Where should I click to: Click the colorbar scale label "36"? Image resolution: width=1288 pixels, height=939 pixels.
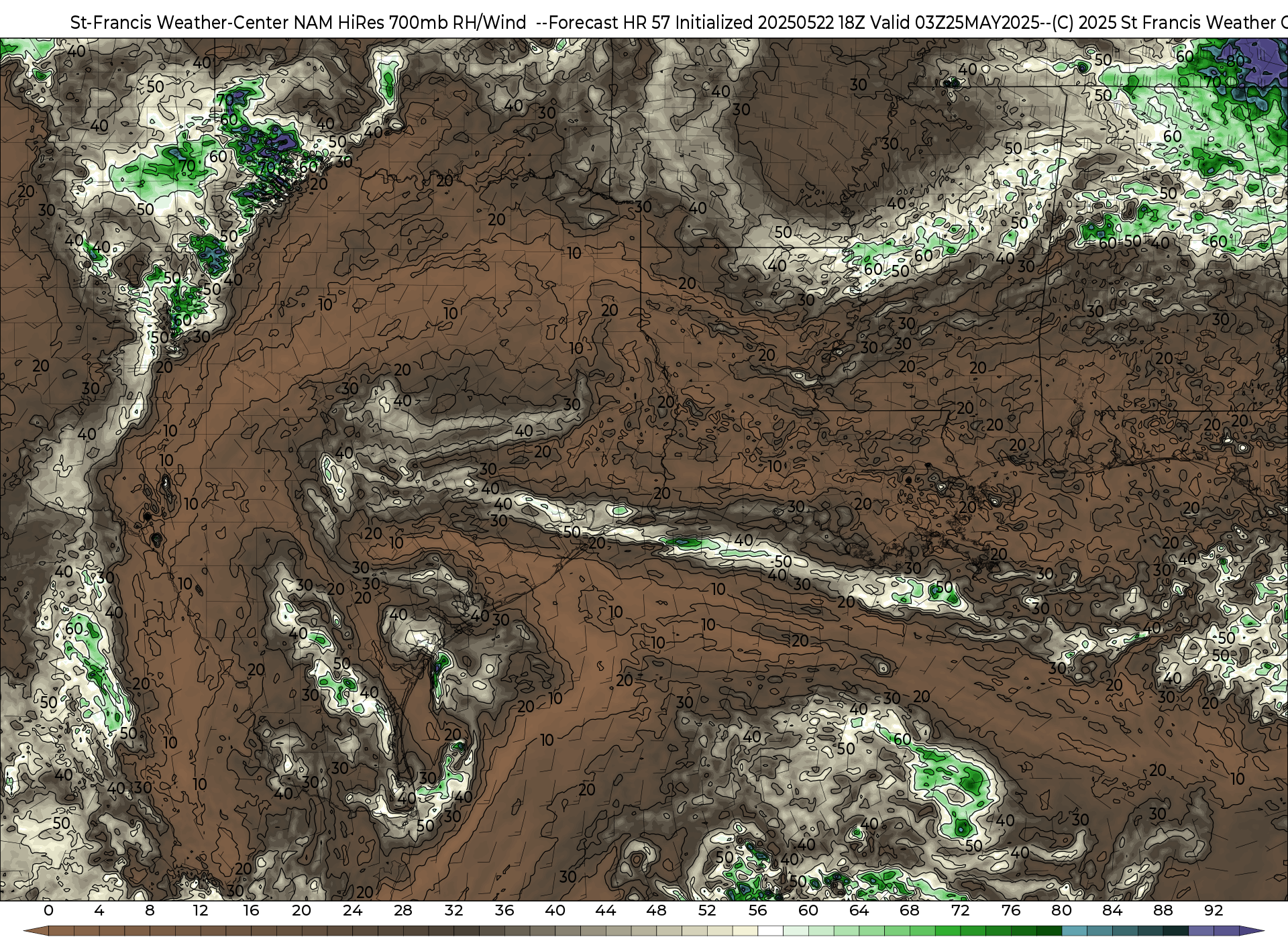504,910
